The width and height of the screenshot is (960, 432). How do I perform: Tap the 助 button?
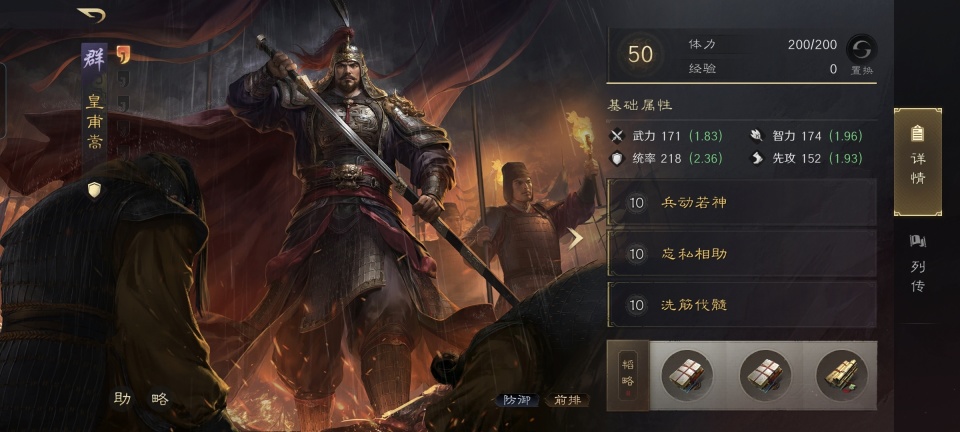point(122,399)
